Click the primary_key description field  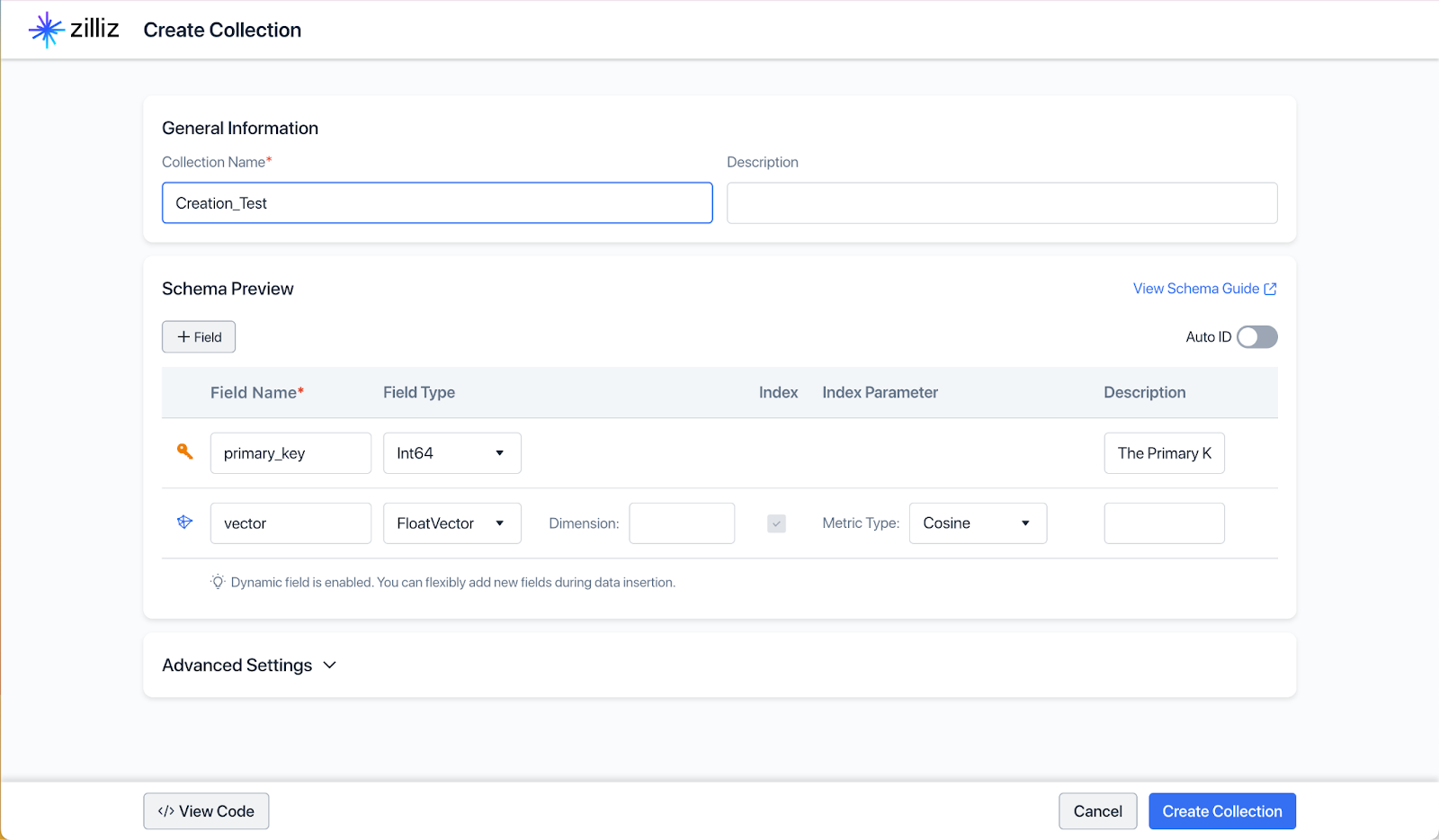point(1164,452)
